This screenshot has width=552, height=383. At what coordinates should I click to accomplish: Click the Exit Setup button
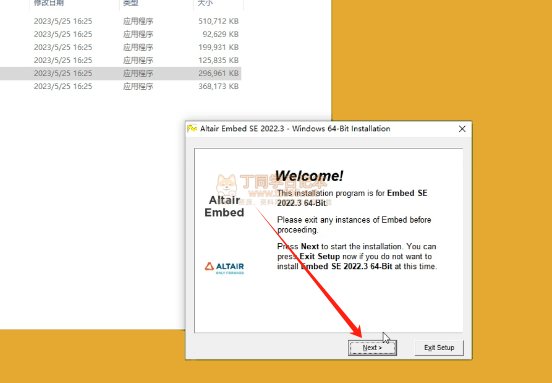[x=439, y=347]
